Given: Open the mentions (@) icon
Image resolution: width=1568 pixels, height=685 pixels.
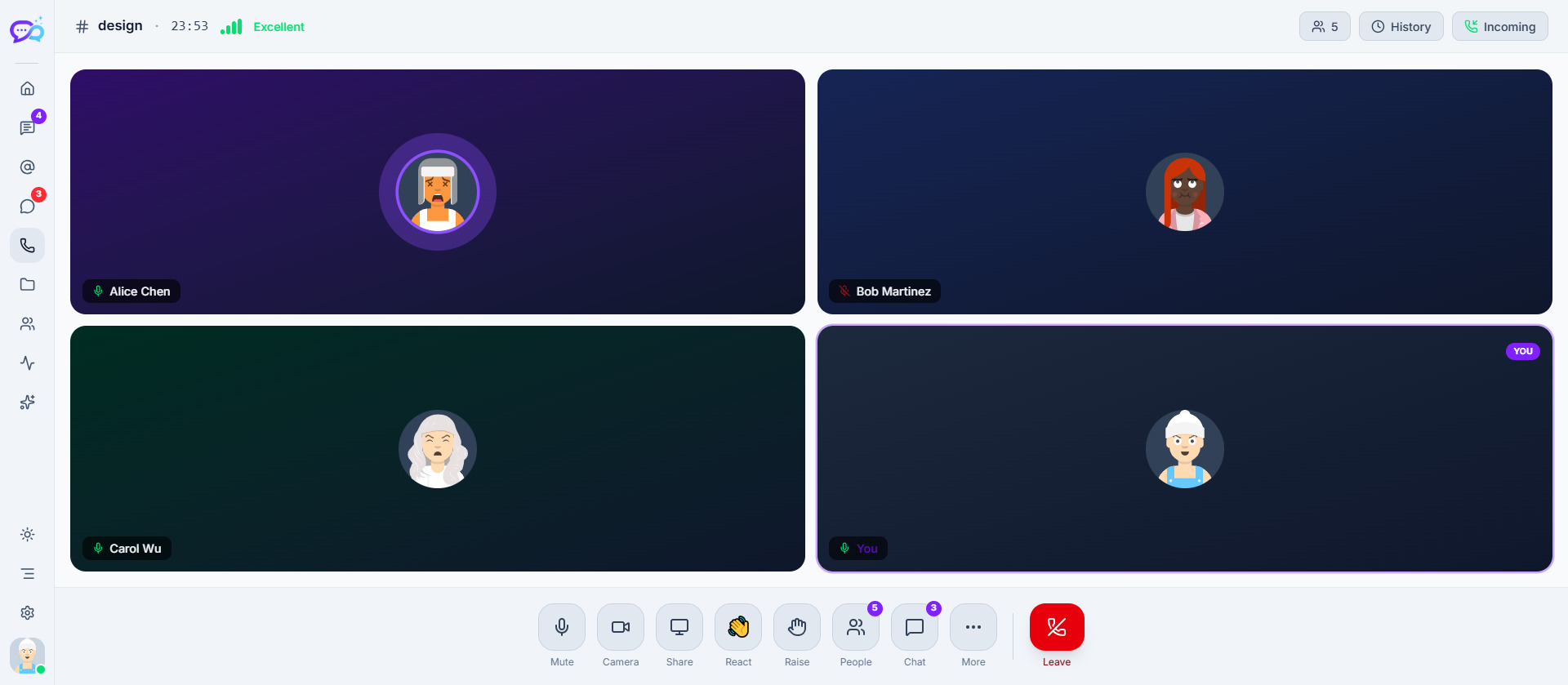Looking at the screenshot, I should (27, 167).
